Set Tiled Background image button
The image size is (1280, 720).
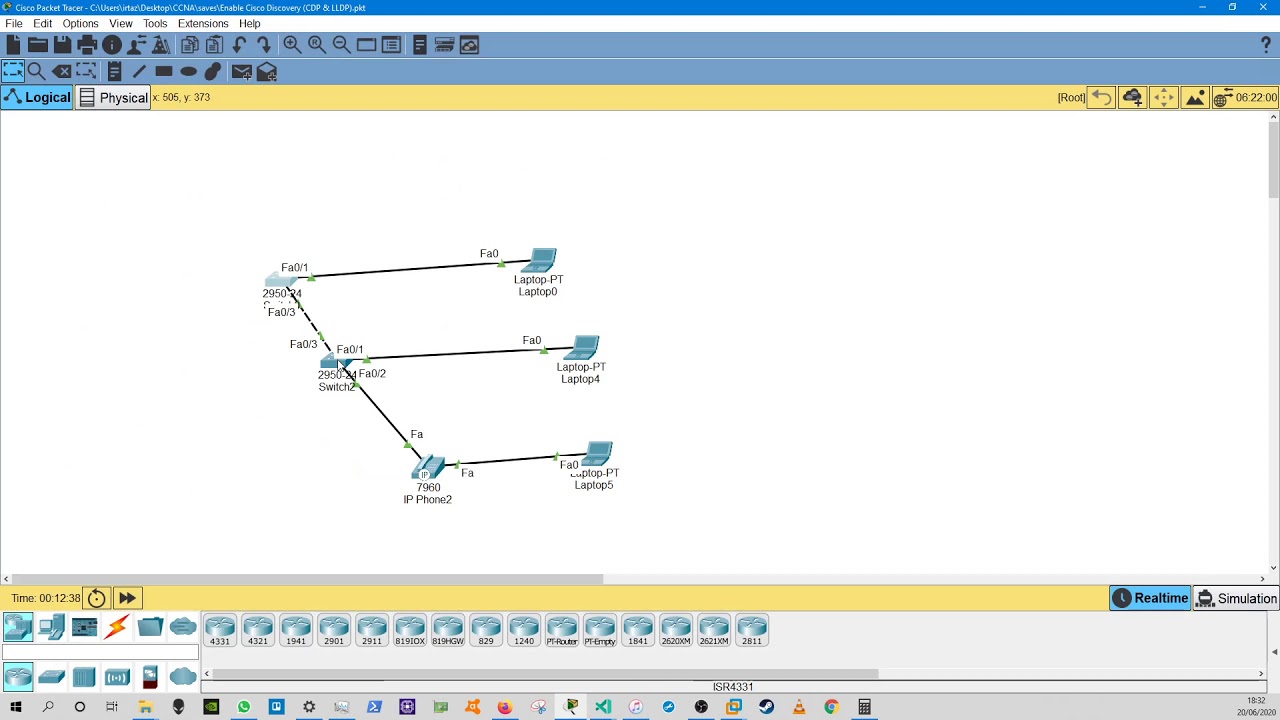[1195, 97]
